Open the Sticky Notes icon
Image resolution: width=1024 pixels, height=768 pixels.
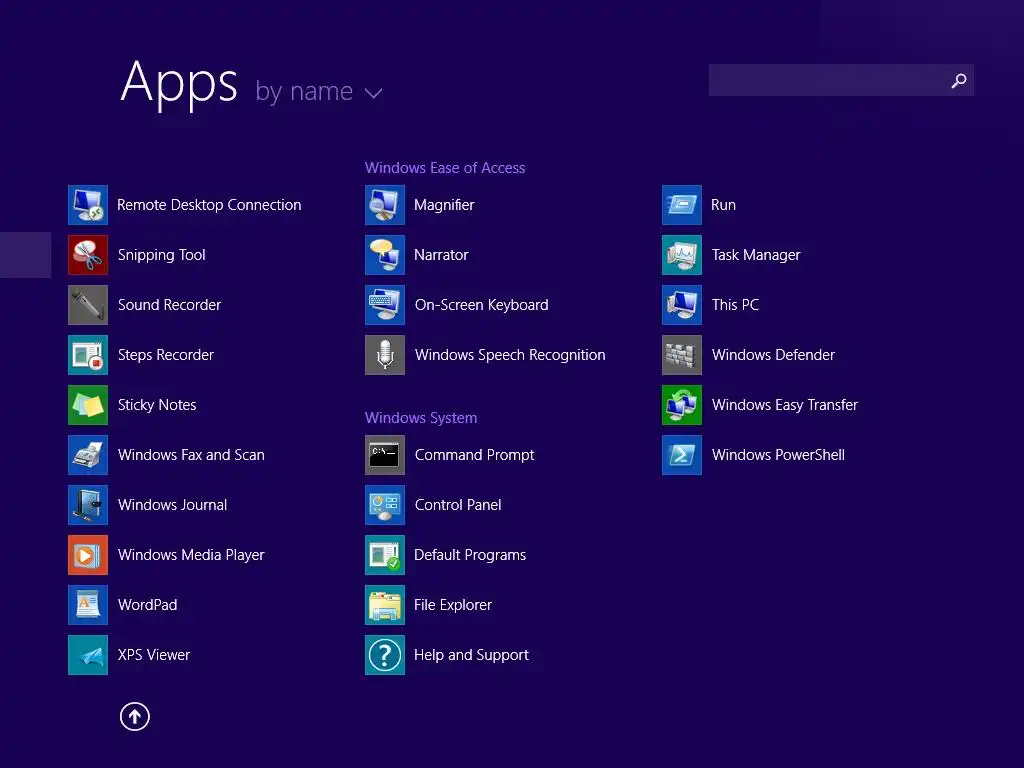click(88, 405)
